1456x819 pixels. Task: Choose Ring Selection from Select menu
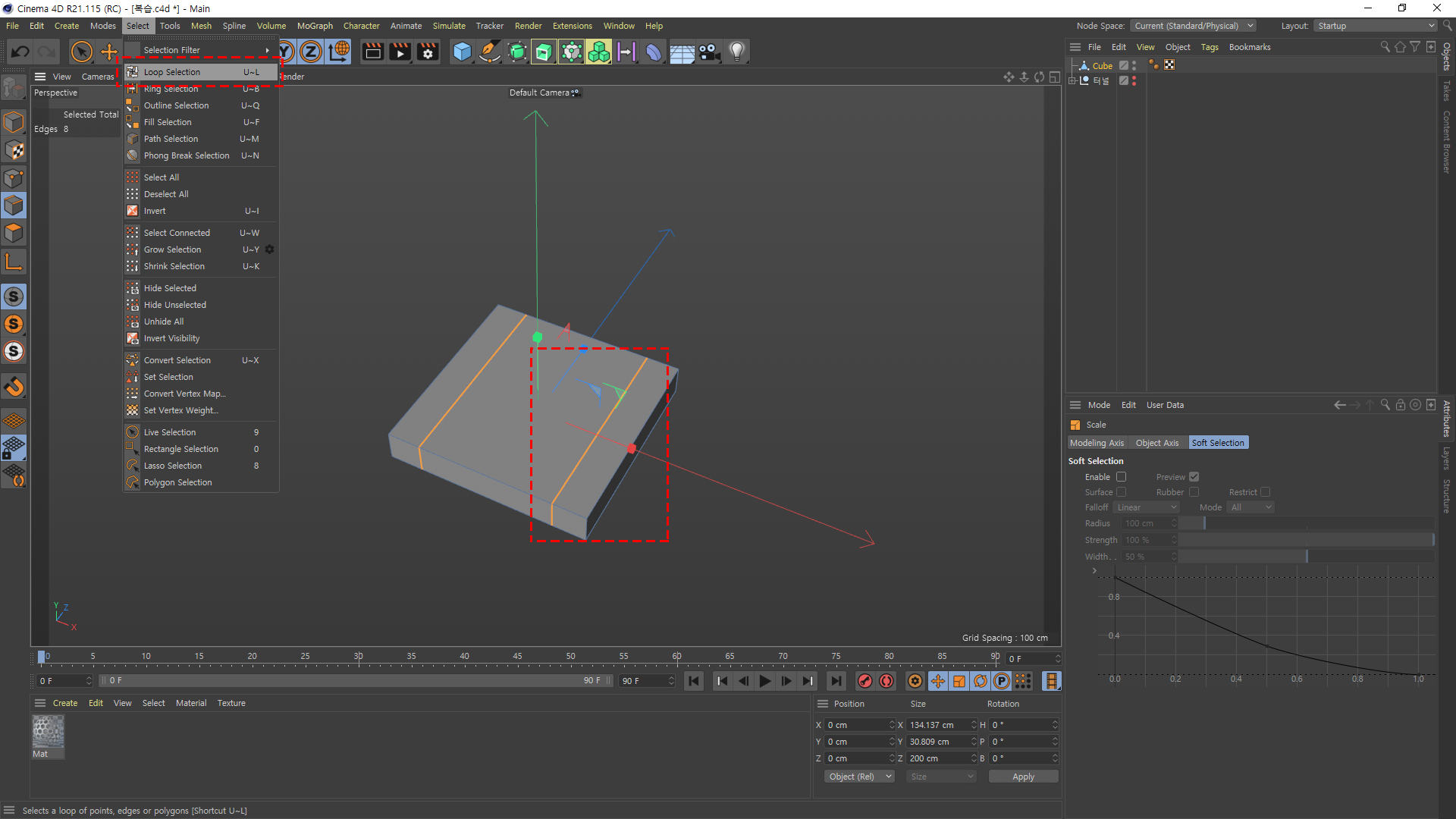[171, 89]
